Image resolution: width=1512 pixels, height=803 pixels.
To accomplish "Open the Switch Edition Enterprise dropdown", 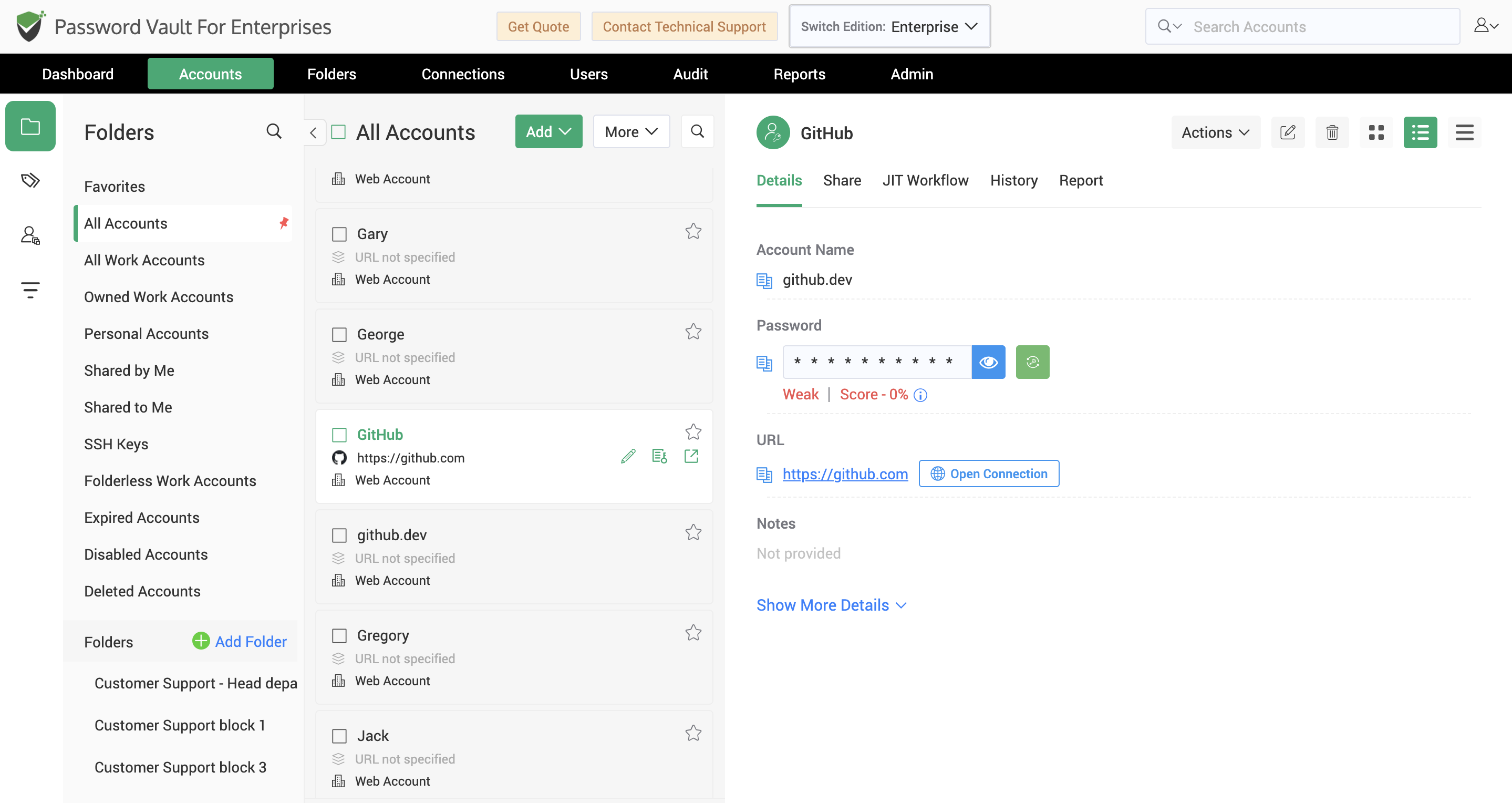I will coord(889,26).
